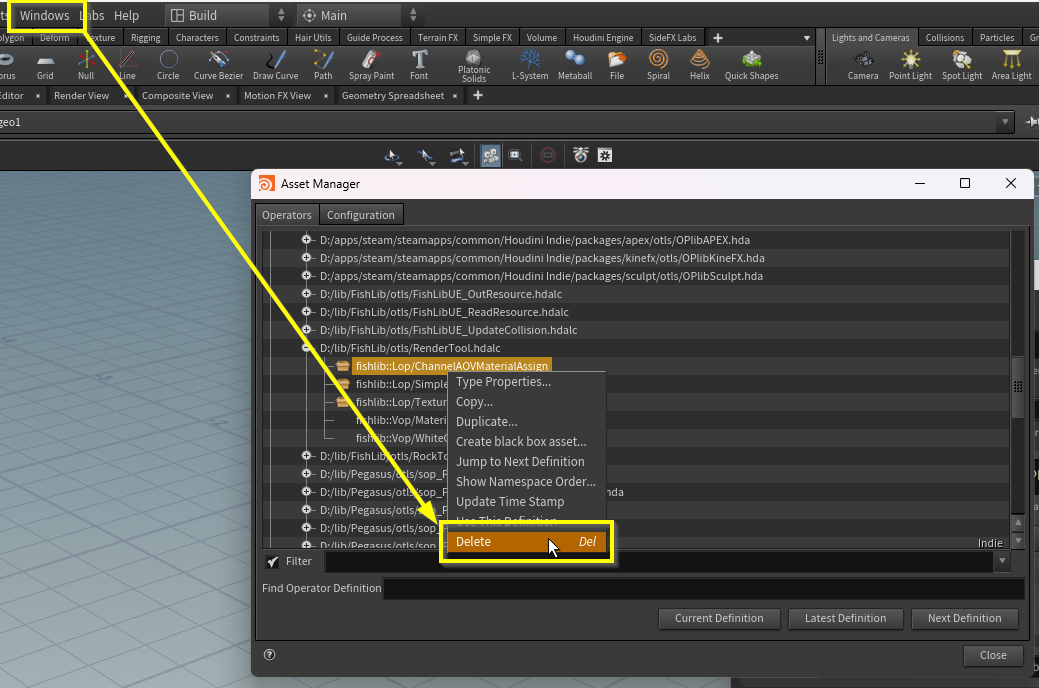
Task: Create a Font object
Action: (419, 65)
